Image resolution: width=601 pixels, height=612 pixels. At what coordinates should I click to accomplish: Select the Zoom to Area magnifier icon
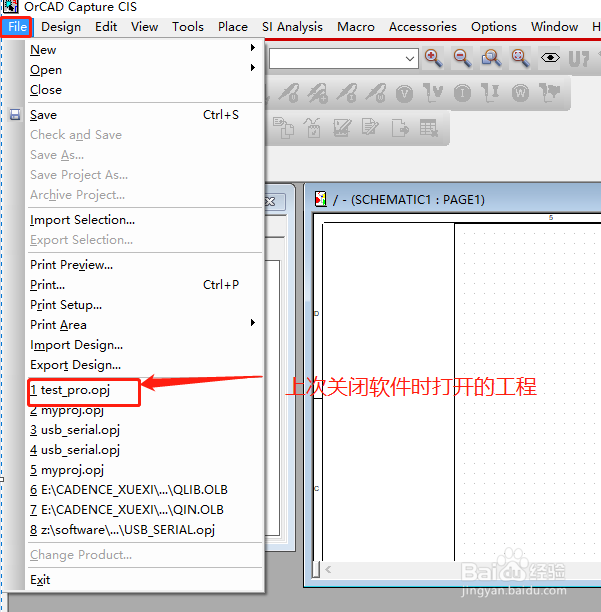coord(491,59)
